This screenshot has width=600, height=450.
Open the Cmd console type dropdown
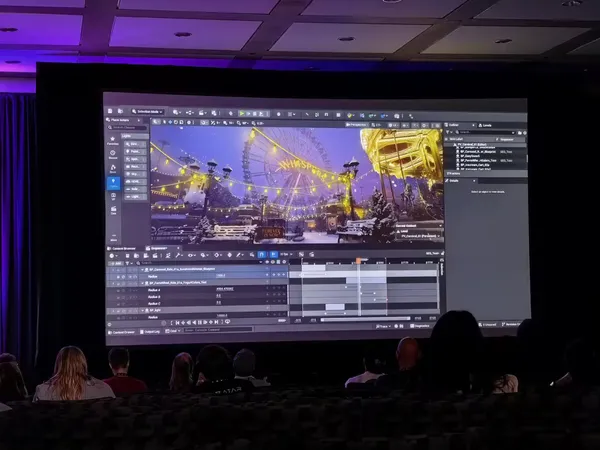(173, 331)
